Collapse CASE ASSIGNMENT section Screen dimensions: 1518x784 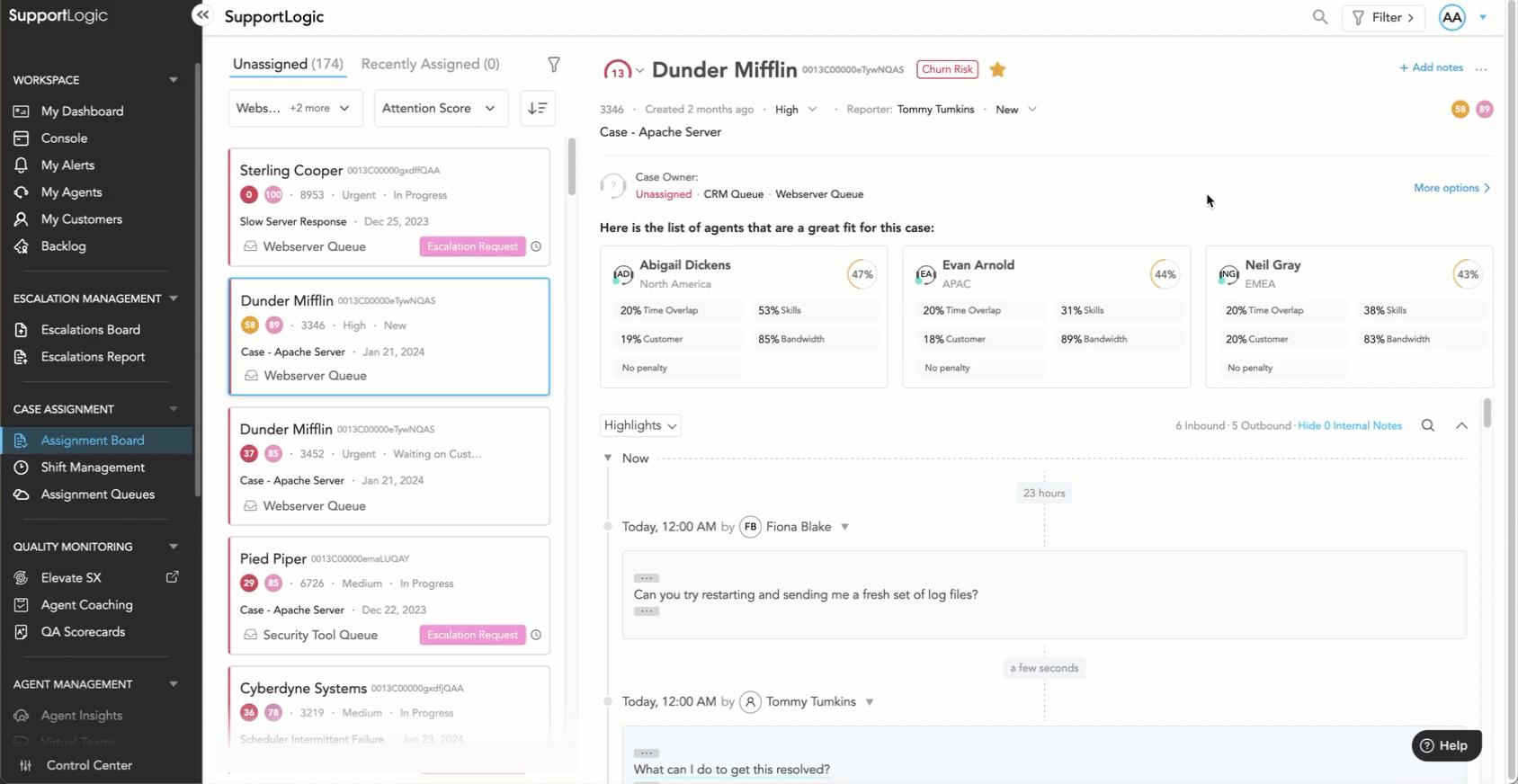point(174,409)
